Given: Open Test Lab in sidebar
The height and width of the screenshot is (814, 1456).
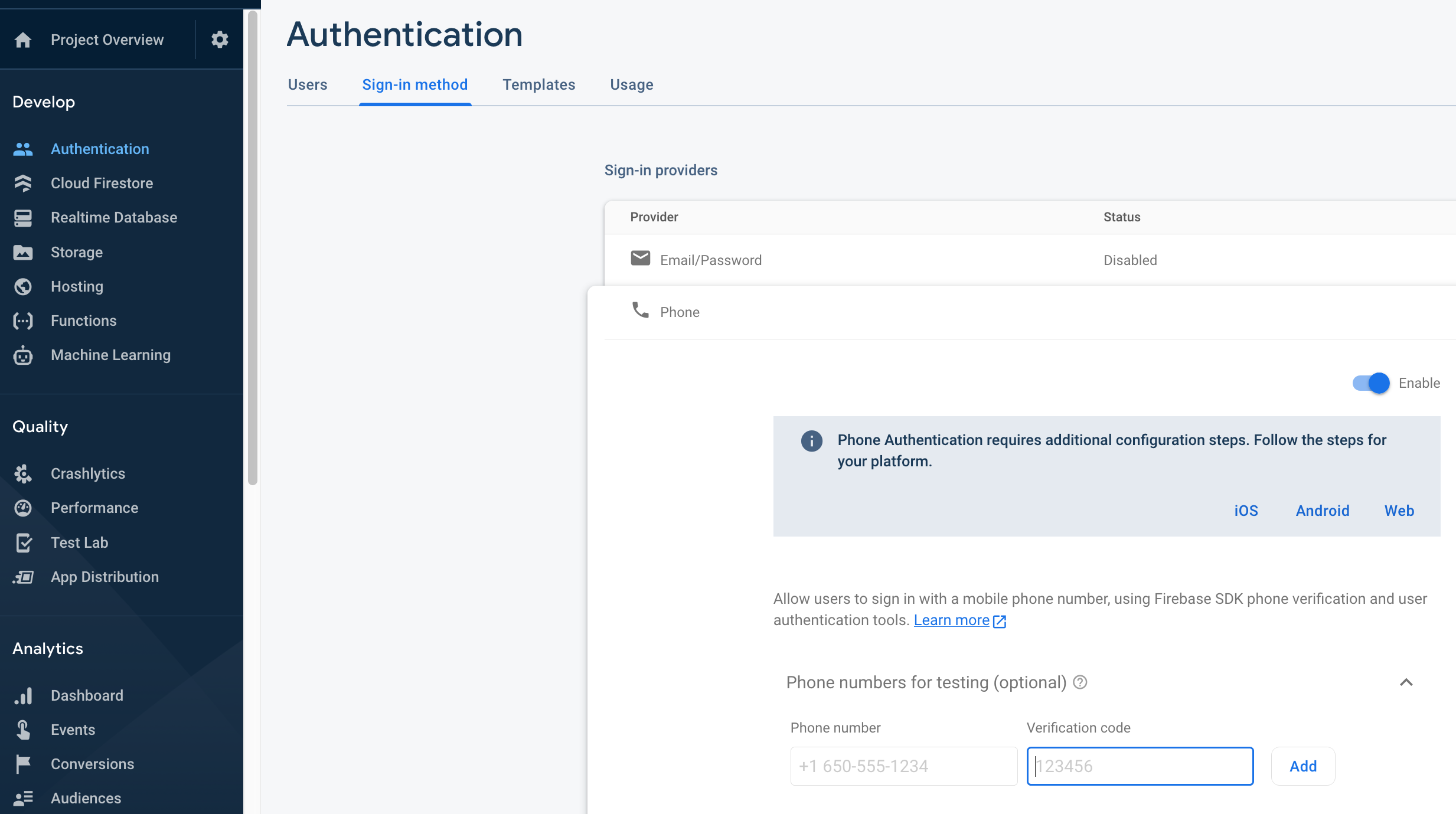Looking at the screenshot, I should (80, 543).
